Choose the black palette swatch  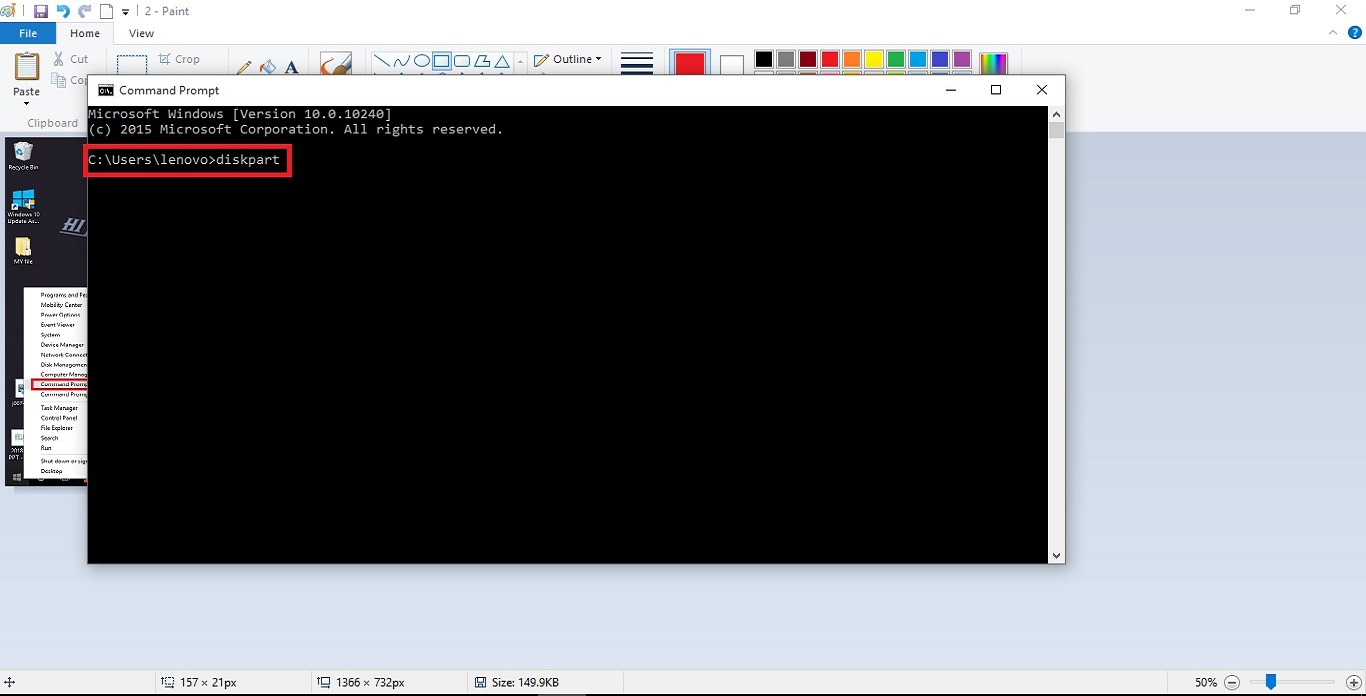pyautogui.click(x=764, y=60)
